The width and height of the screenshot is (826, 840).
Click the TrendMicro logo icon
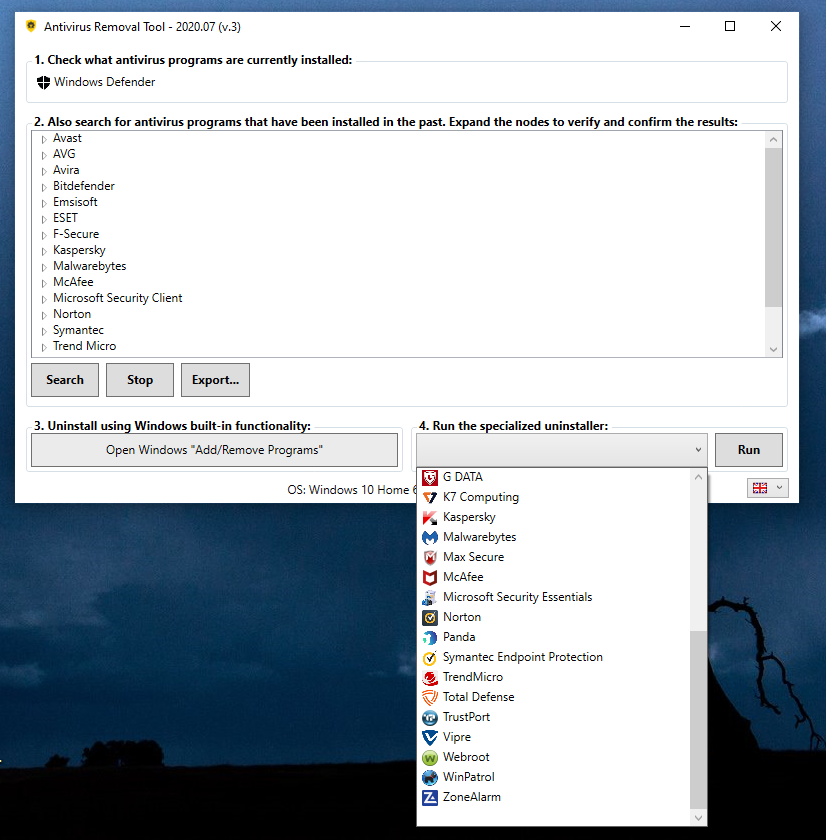(430, 677)
